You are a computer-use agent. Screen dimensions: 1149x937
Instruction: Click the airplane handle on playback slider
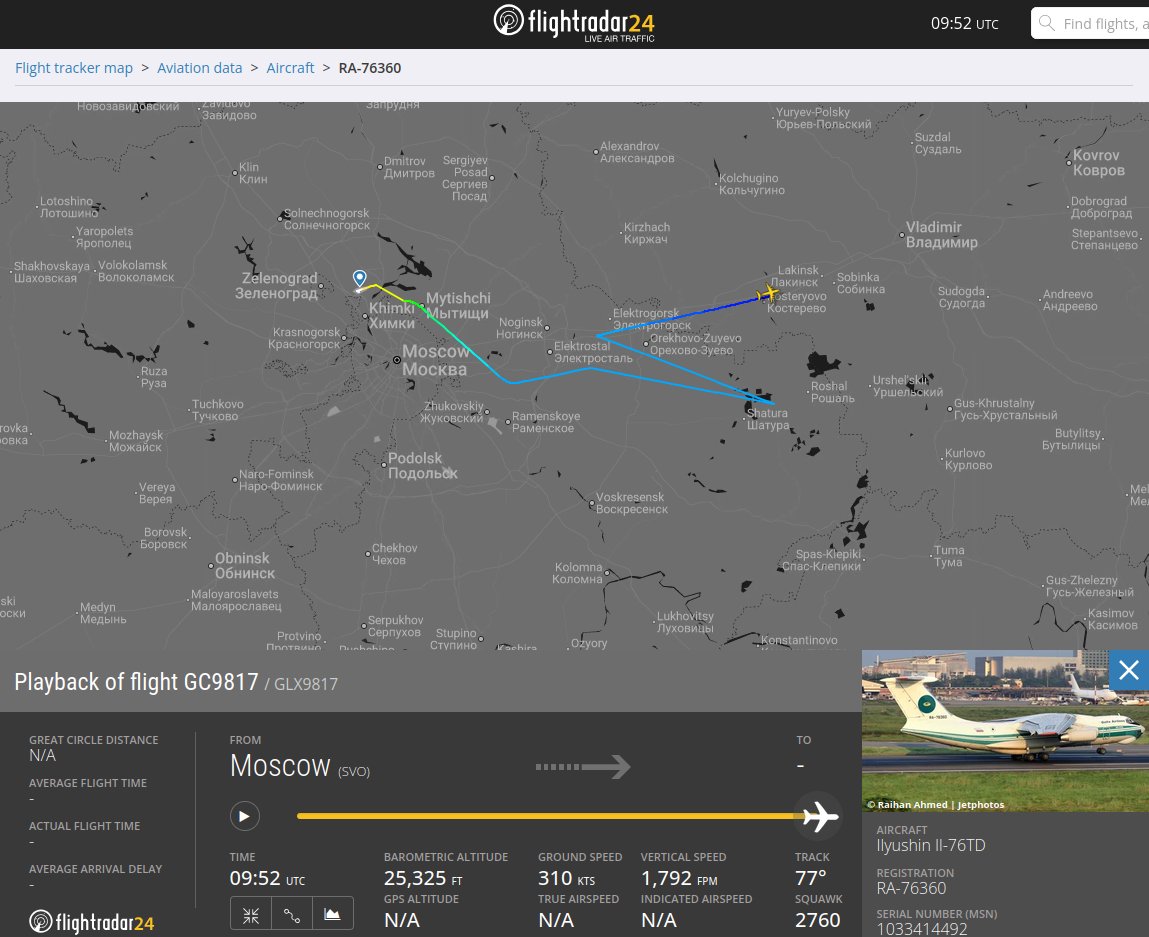point(819,815)
